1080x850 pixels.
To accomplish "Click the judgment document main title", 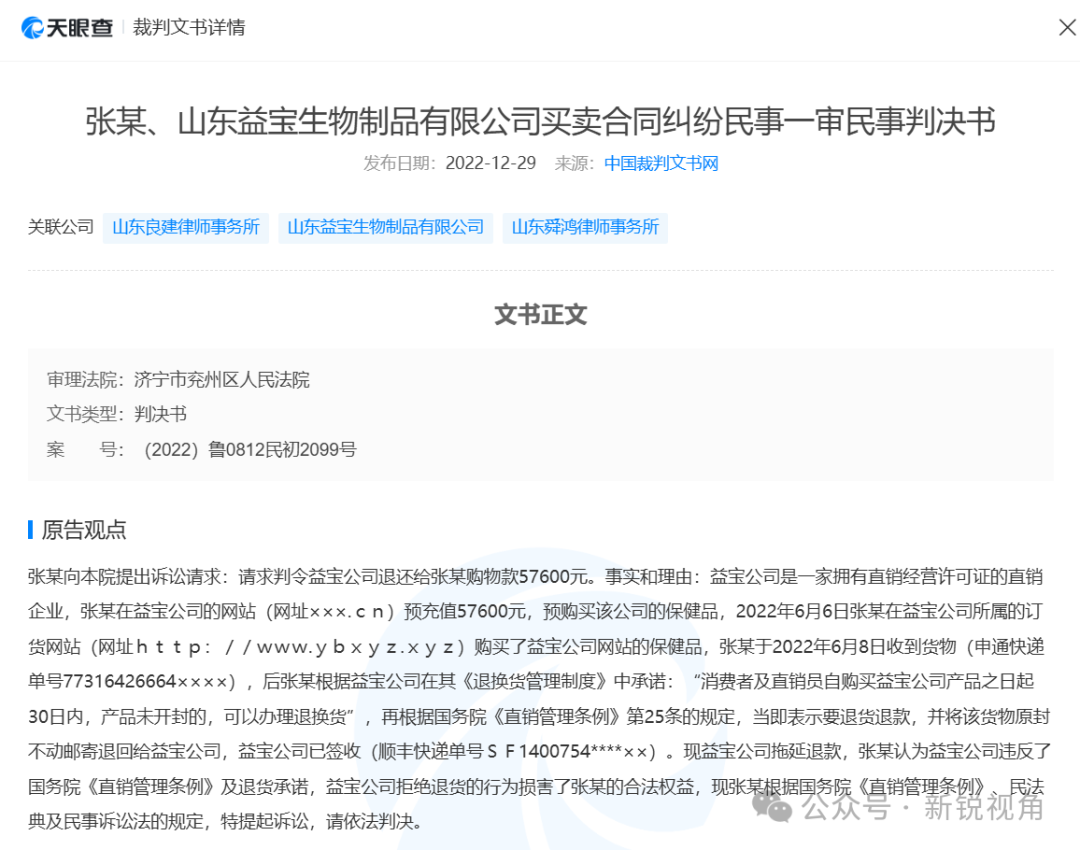I will pyautogui.click(x=540, y=121).
